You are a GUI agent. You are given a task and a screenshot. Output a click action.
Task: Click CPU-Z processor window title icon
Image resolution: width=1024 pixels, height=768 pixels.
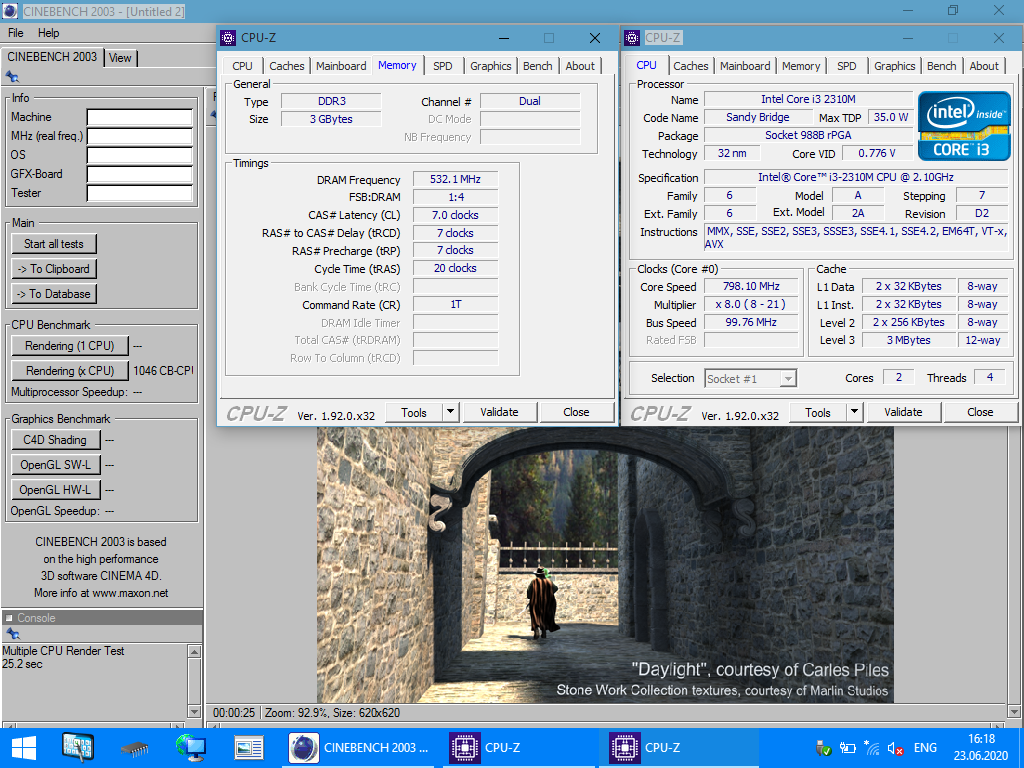tap(632, 38)
